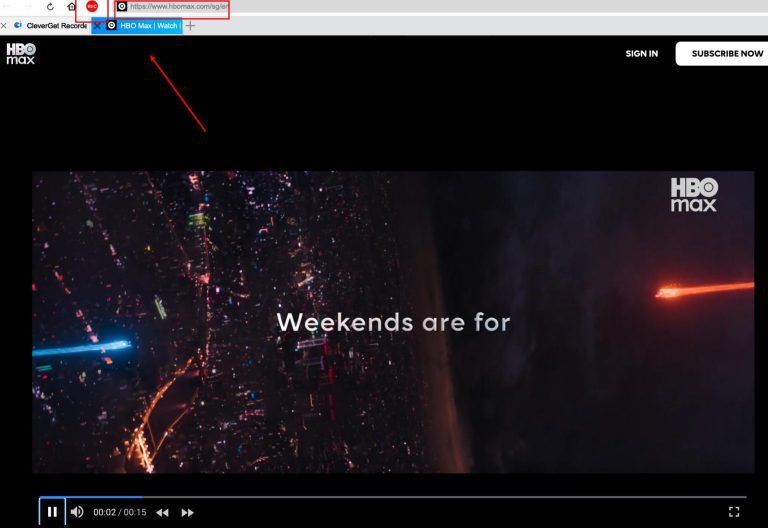Open a new tab with the plus icon
Image resolution: width=768 pixels, height=528 pixels.
tap(190, 25)
